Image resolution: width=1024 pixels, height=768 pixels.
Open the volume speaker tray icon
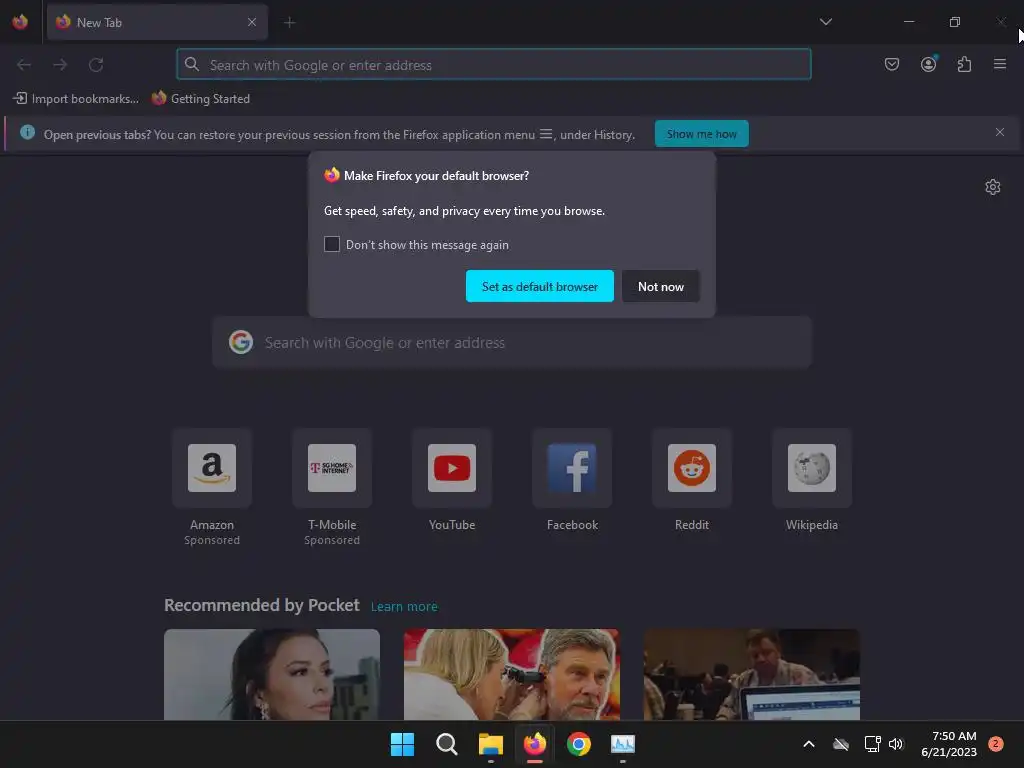tap(896, 744)
